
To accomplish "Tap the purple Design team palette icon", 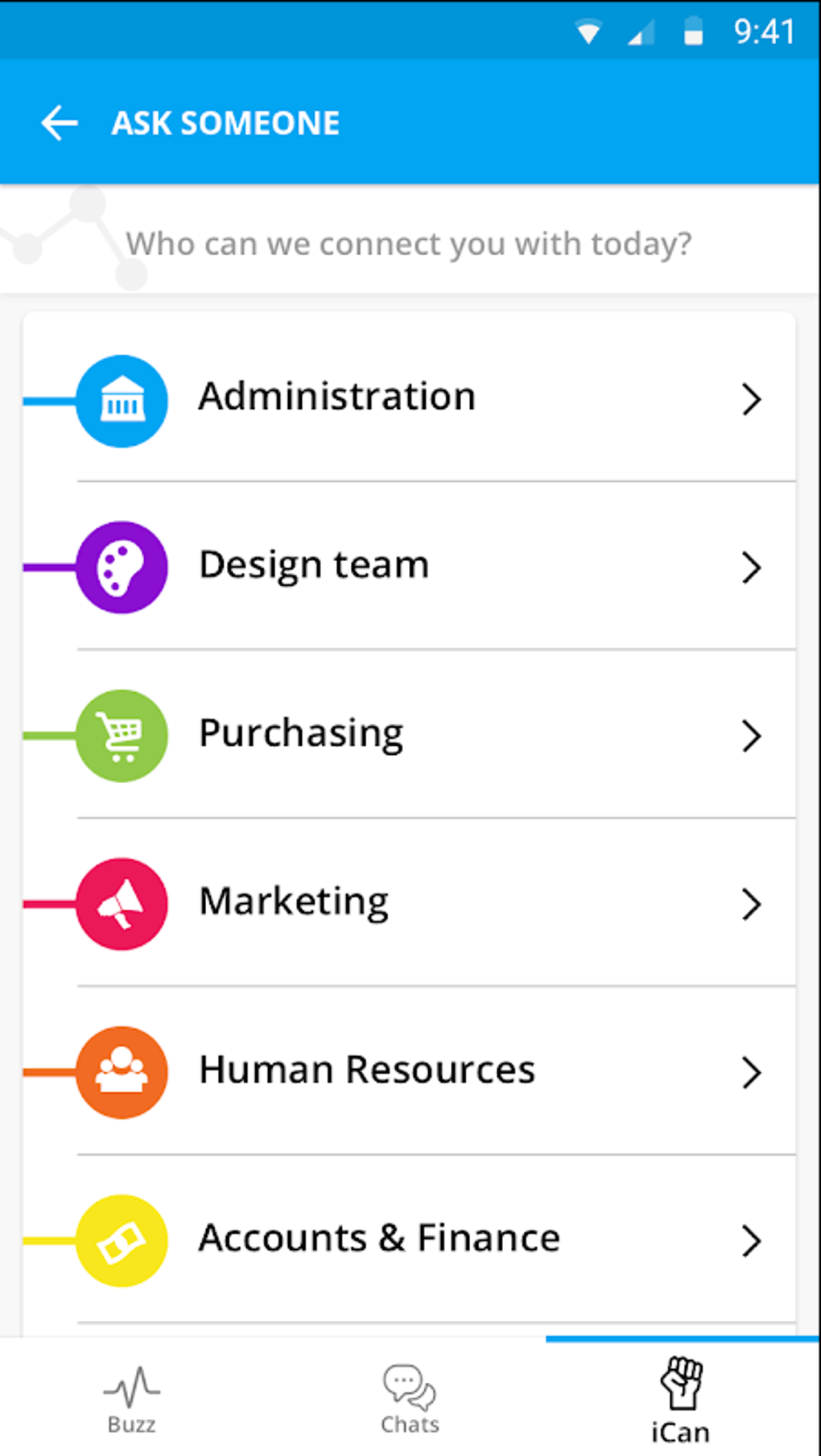I will pos(122,567).
